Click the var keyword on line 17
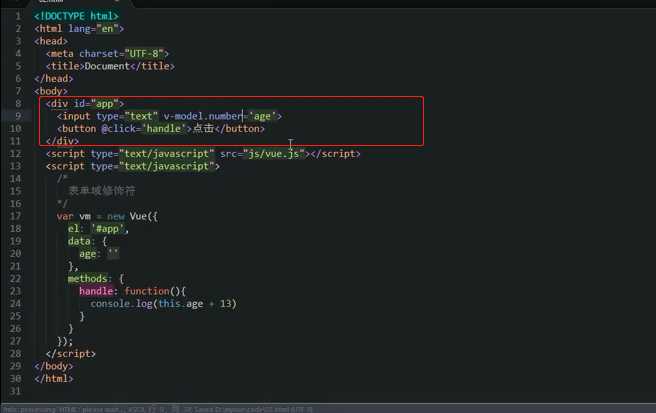Image resolution: width=656 pixels, height=413 pixels. coord(65,216)
